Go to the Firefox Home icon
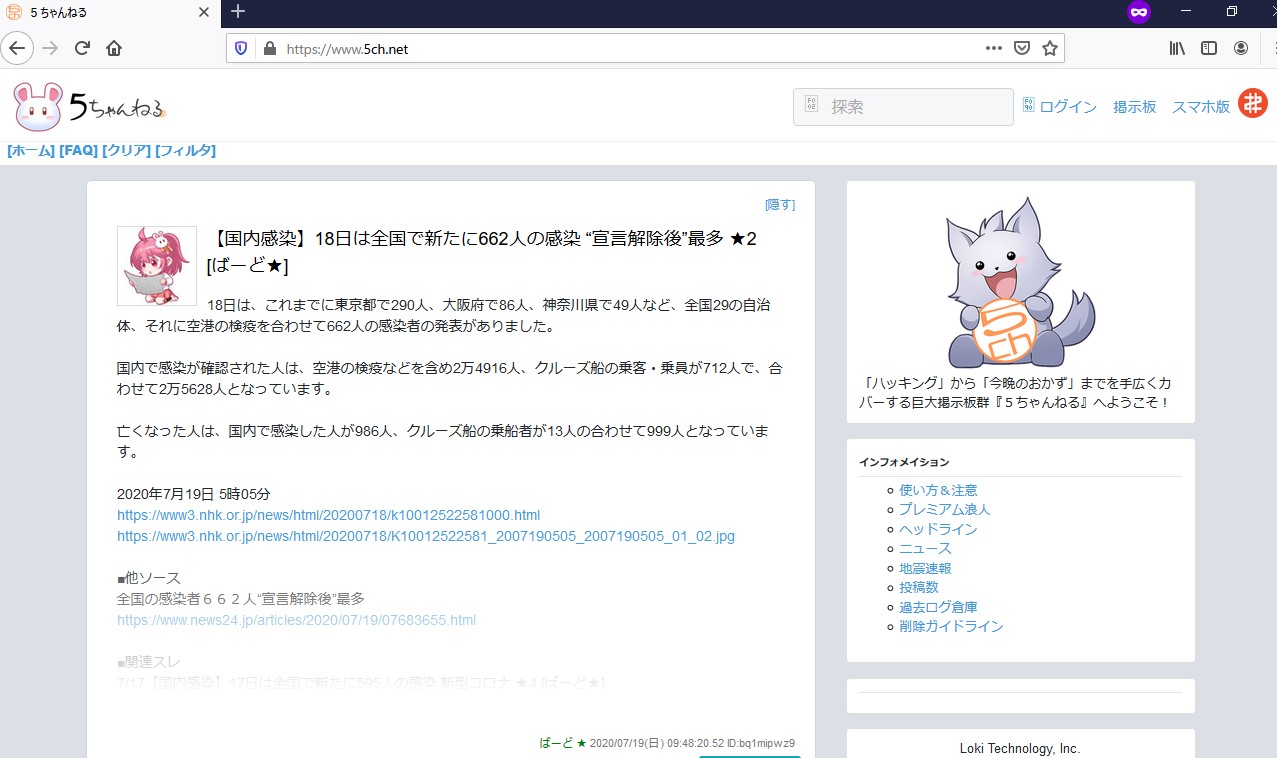Image resolution: width=1277 pixels, height=758 pixels. (x=114, y=48)
